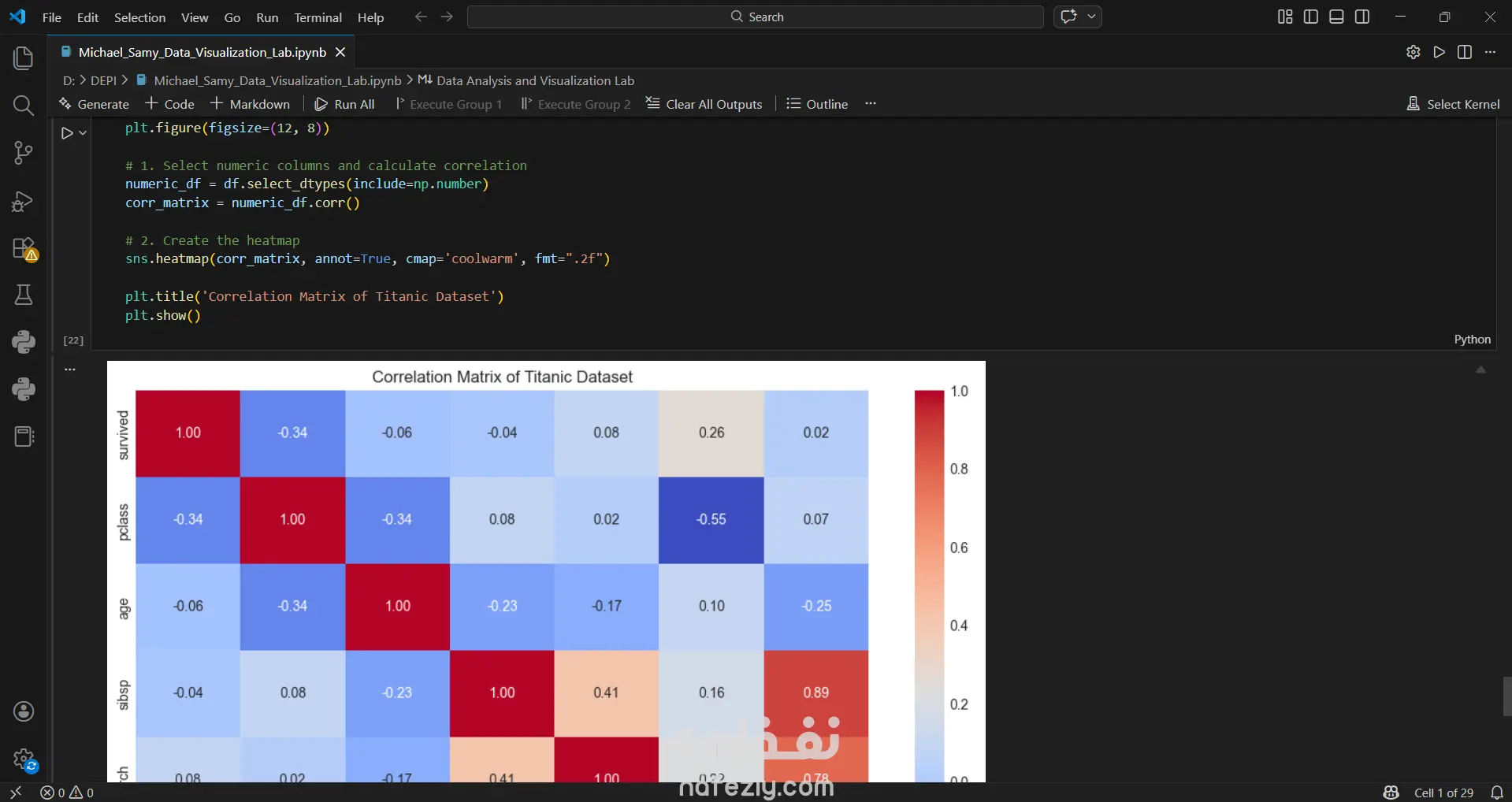Open the notebook Outline
The height and width of the screenshot is (802, 1512).
(x=817, y=104)
